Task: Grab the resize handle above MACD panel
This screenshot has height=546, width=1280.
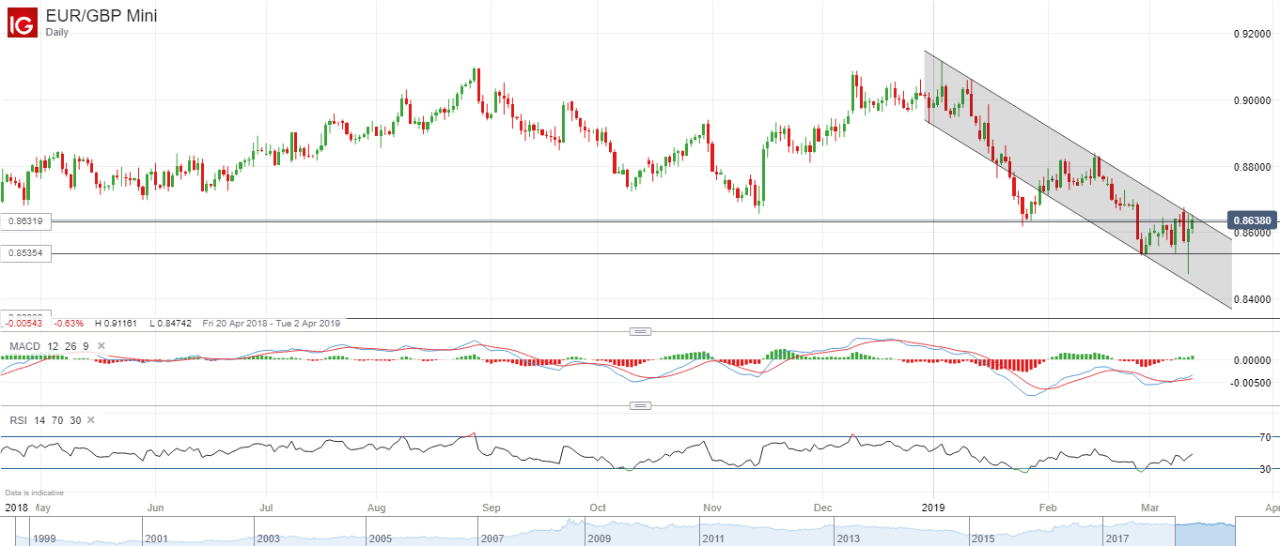Action: click(640, 331)
